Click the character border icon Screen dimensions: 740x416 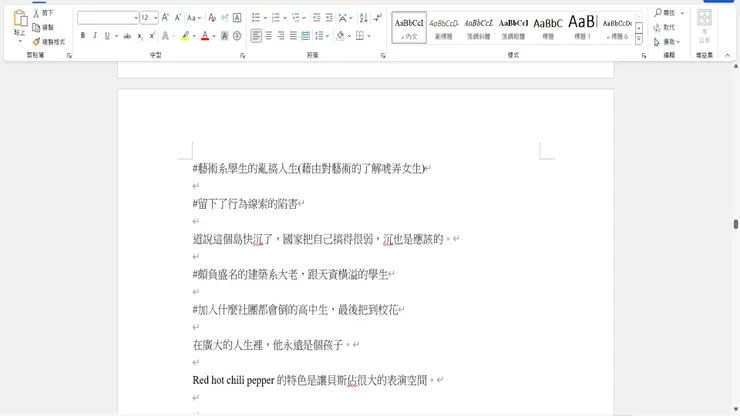(237, 17)
